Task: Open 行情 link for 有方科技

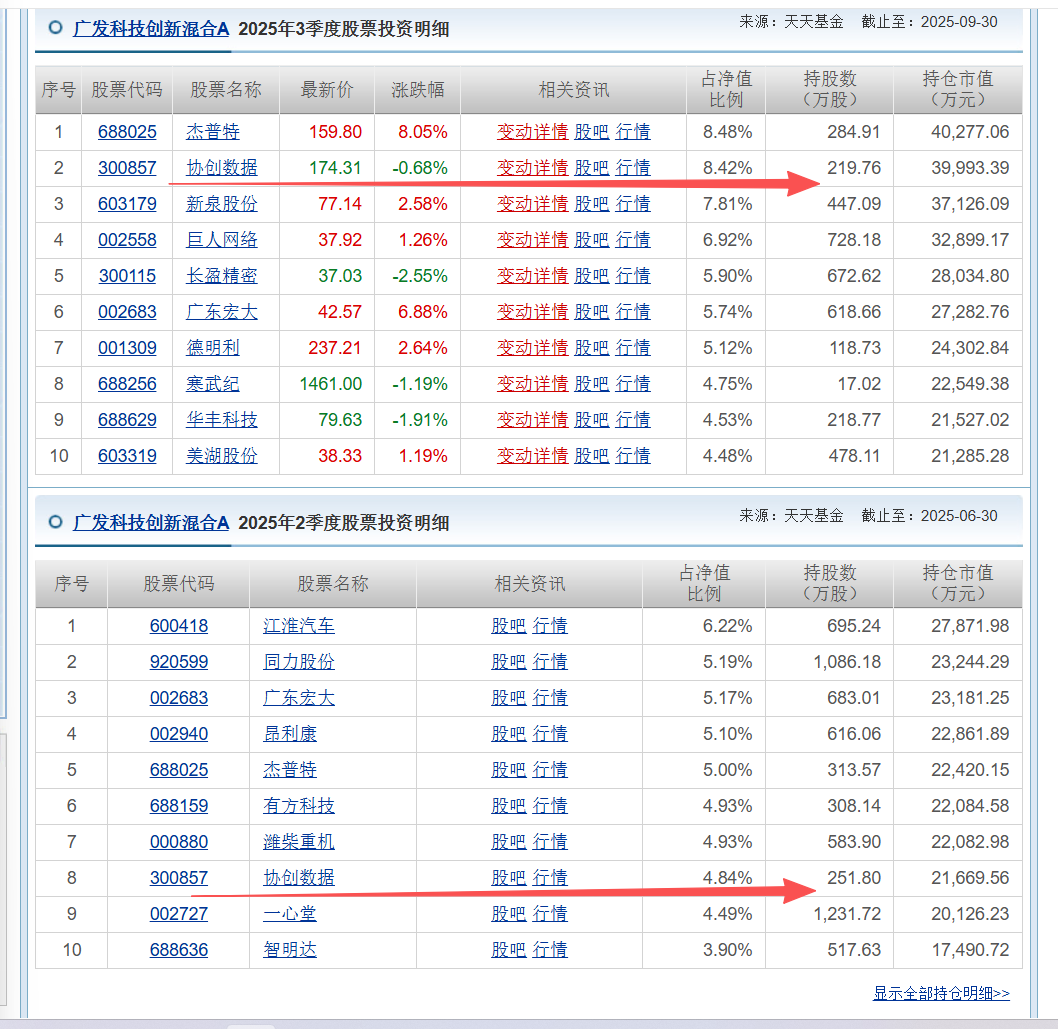Action: tap(550, 806)
